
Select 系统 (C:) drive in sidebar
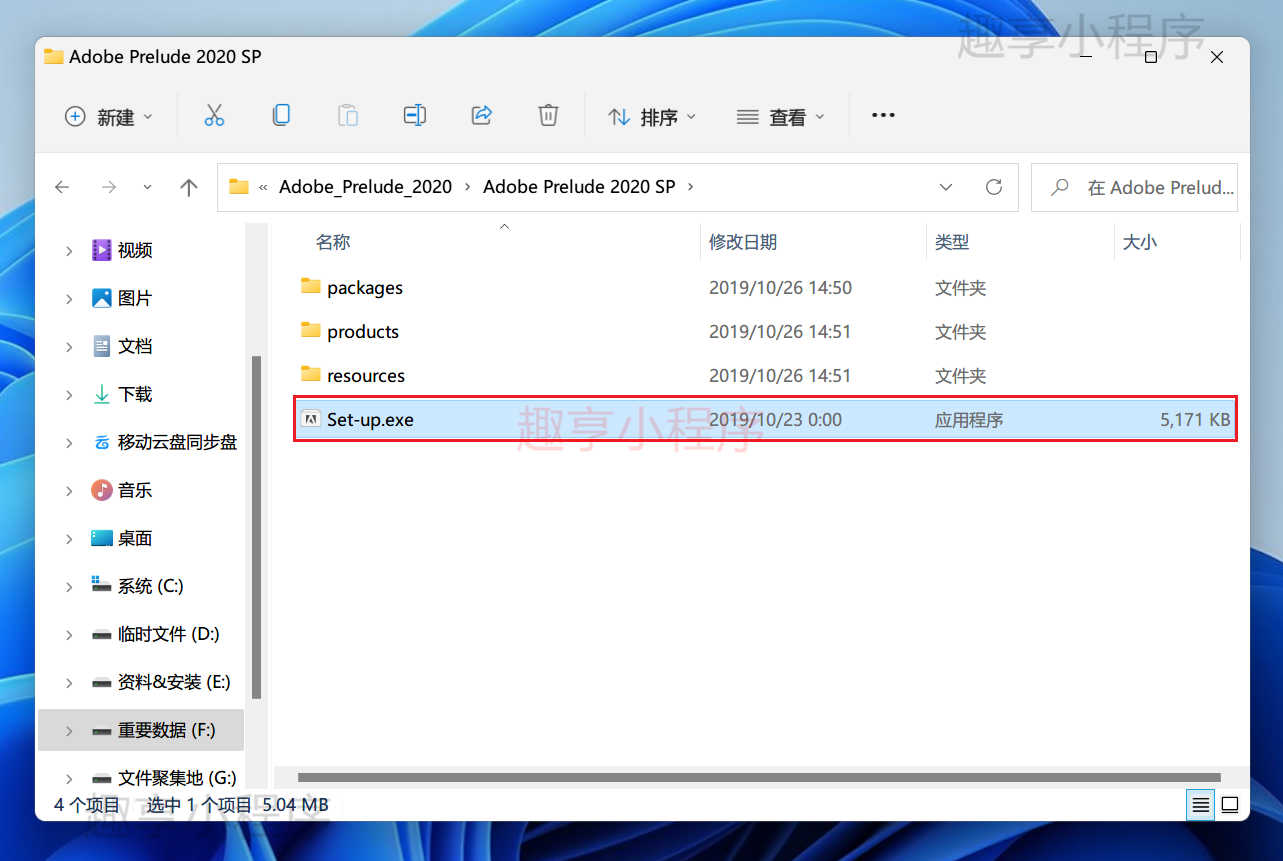click(150, 586)
